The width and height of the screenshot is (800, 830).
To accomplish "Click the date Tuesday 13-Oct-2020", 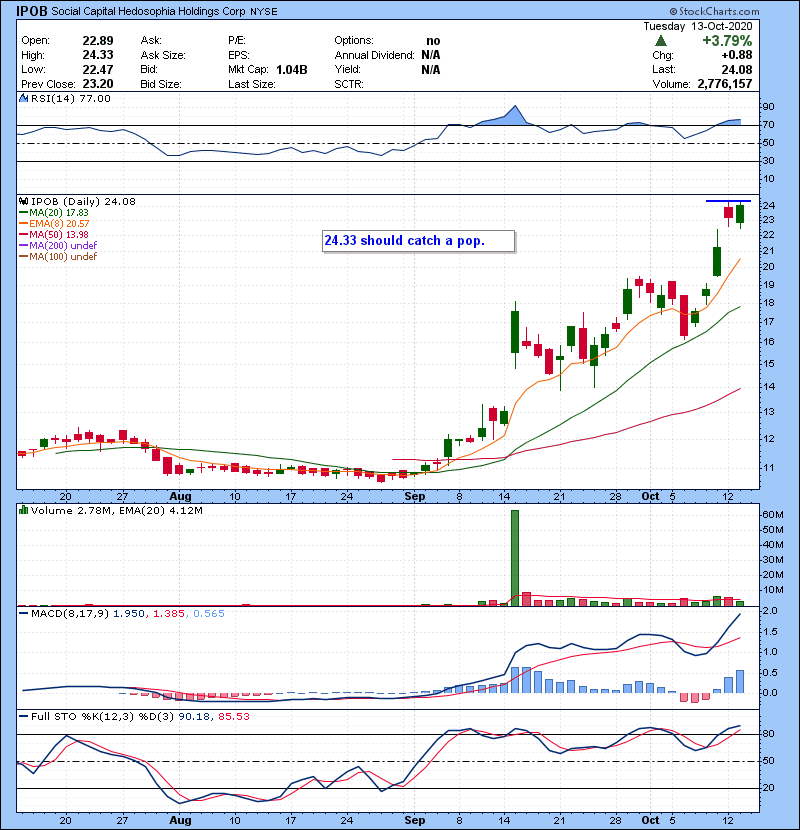I will 698,26.
